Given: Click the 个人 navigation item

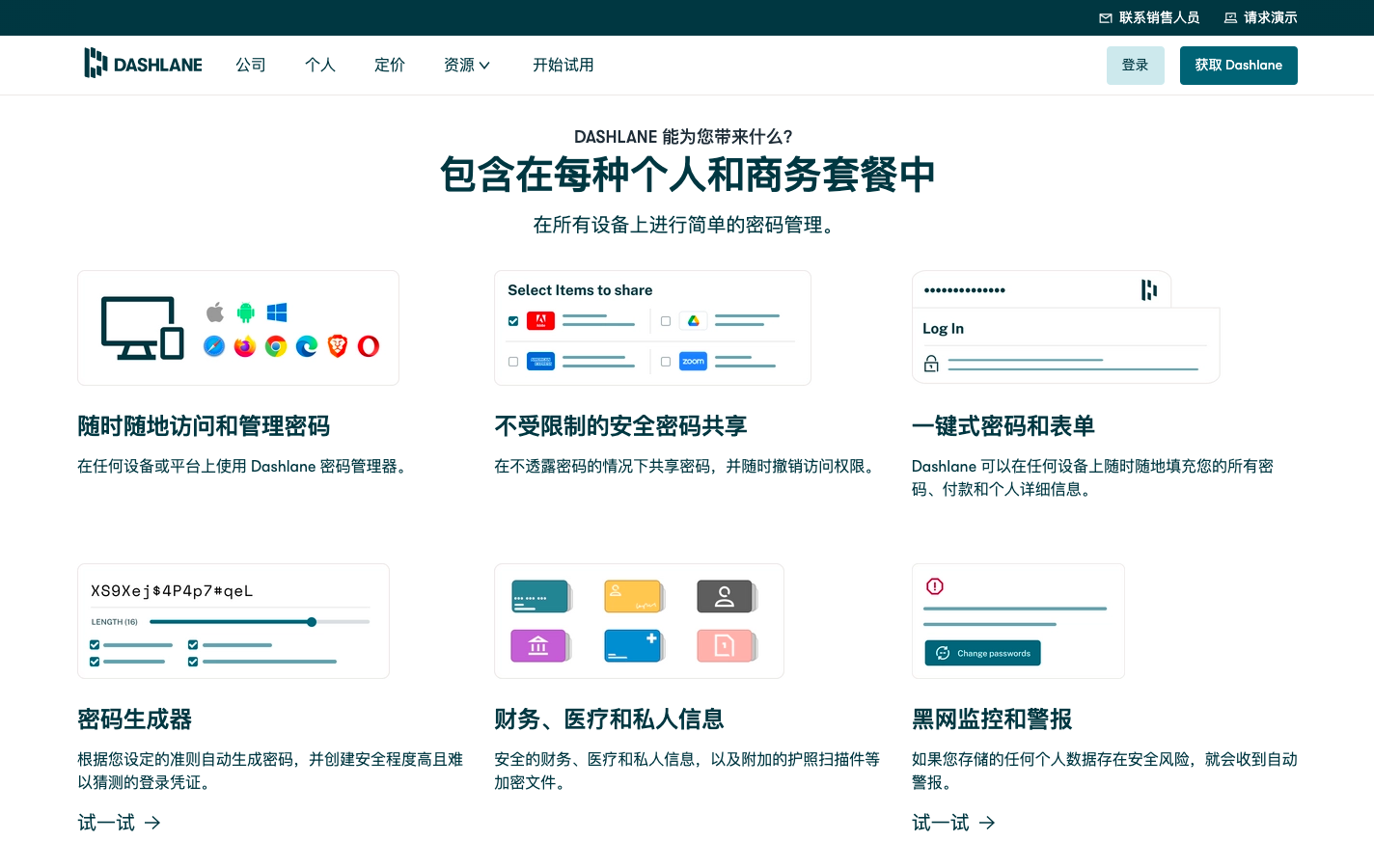Looking at the screenshot, I should pos(320,65).
